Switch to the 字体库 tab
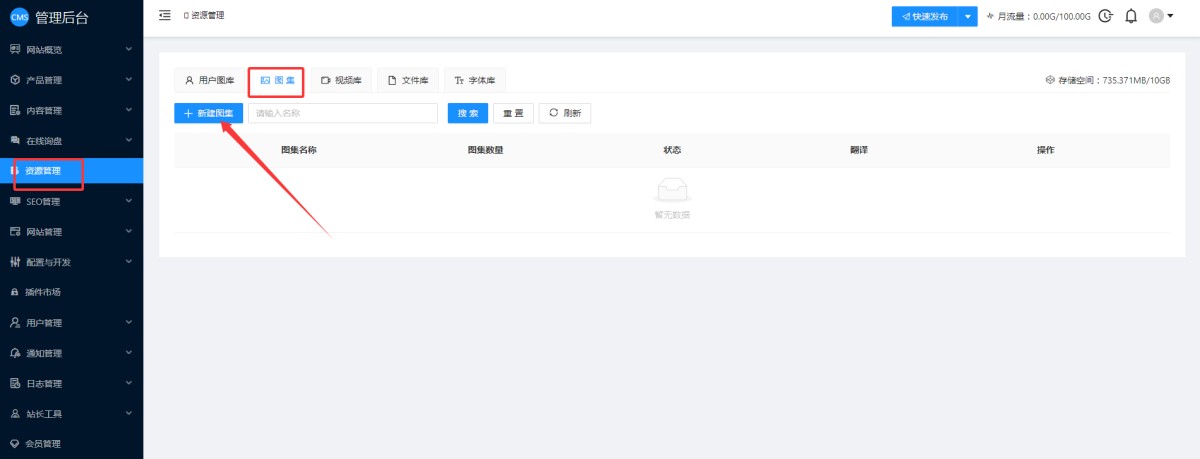This screenshot has height=459, width=1200. tap(474, 80)
